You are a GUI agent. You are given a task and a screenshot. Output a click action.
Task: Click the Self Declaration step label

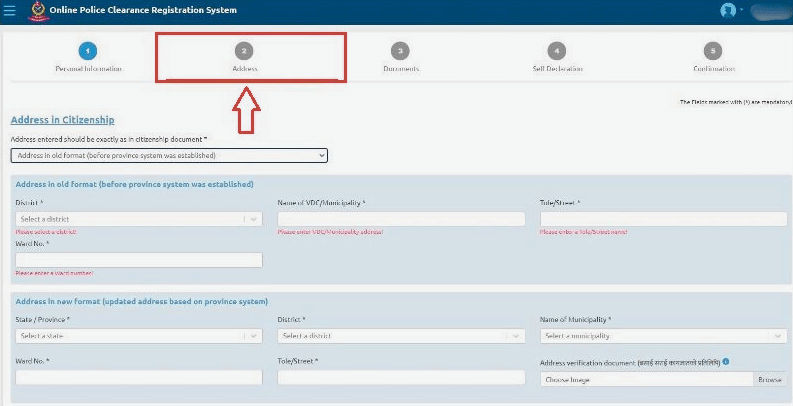coord(557,69)
